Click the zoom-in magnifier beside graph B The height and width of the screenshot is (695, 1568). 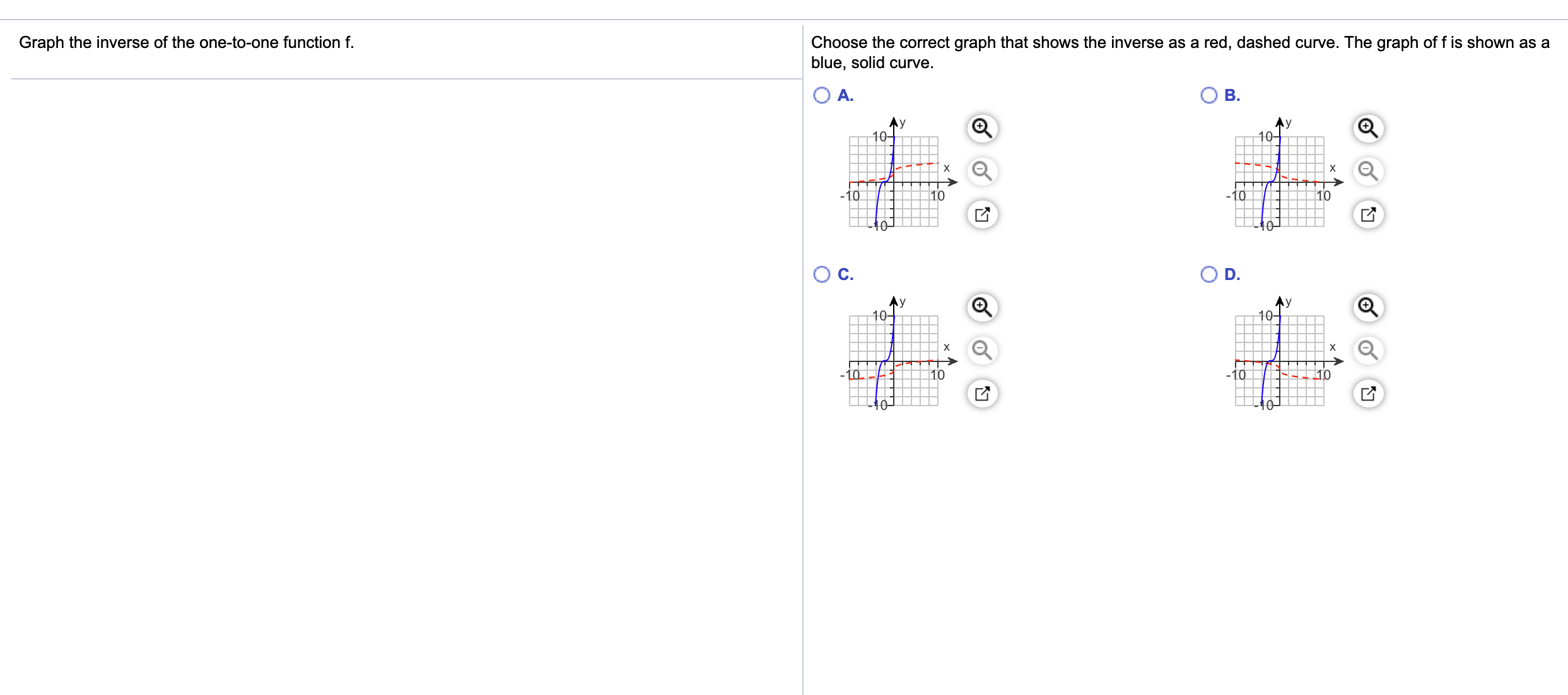(1368, 128)
